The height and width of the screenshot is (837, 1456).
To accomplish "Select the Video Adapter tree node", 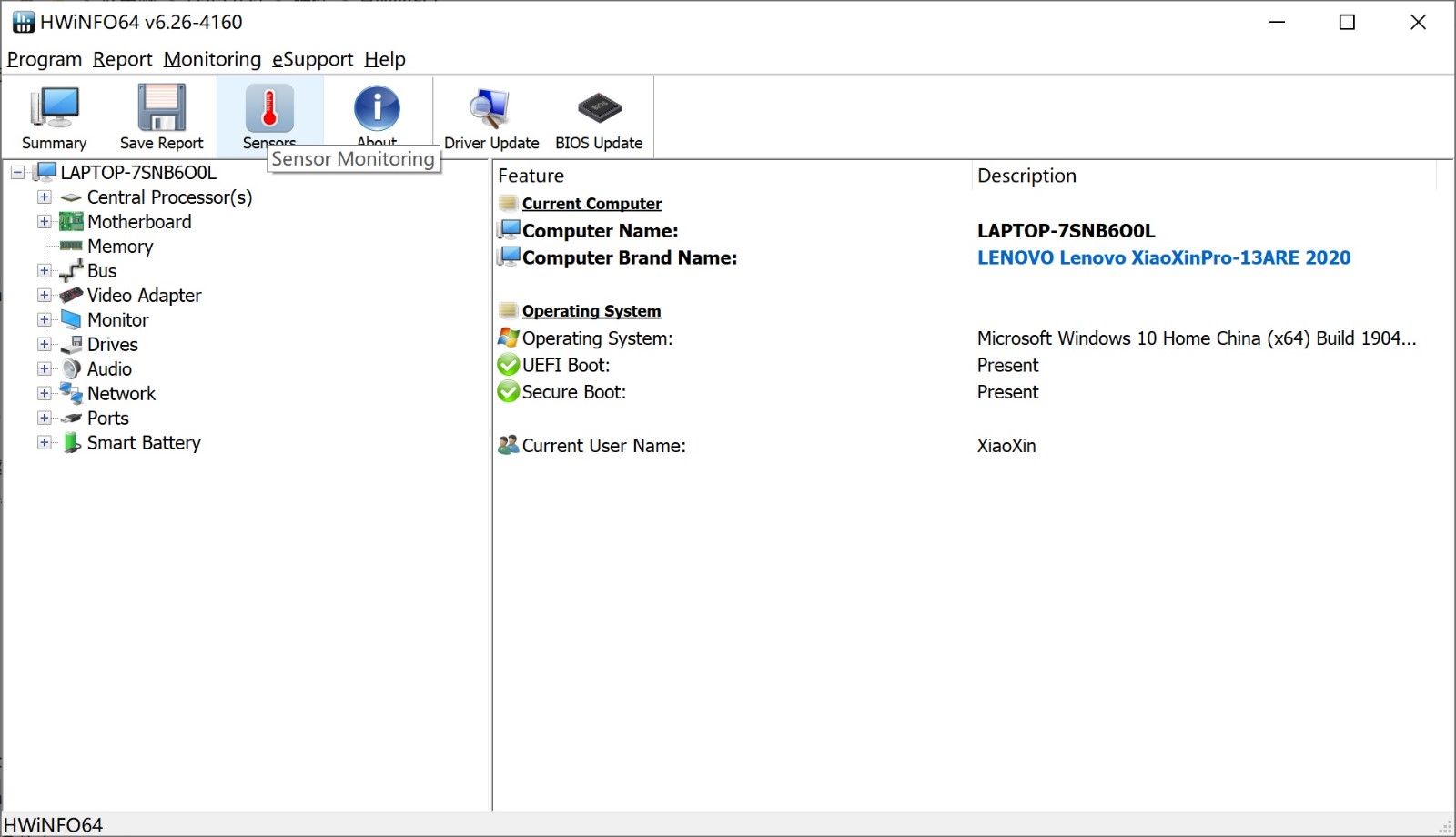I will [x=144, y=296].
